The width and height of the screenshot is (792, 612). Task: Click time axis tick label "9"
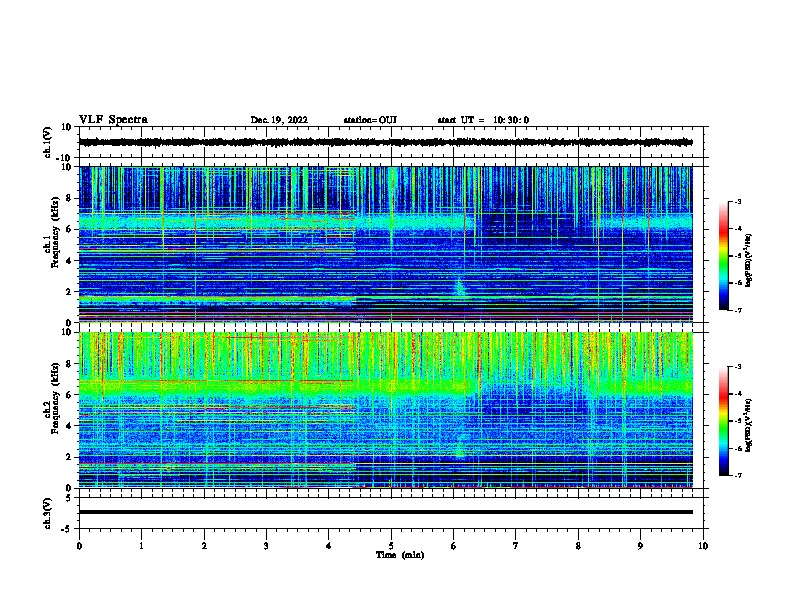pyautogui.click(x=640, y=546)
